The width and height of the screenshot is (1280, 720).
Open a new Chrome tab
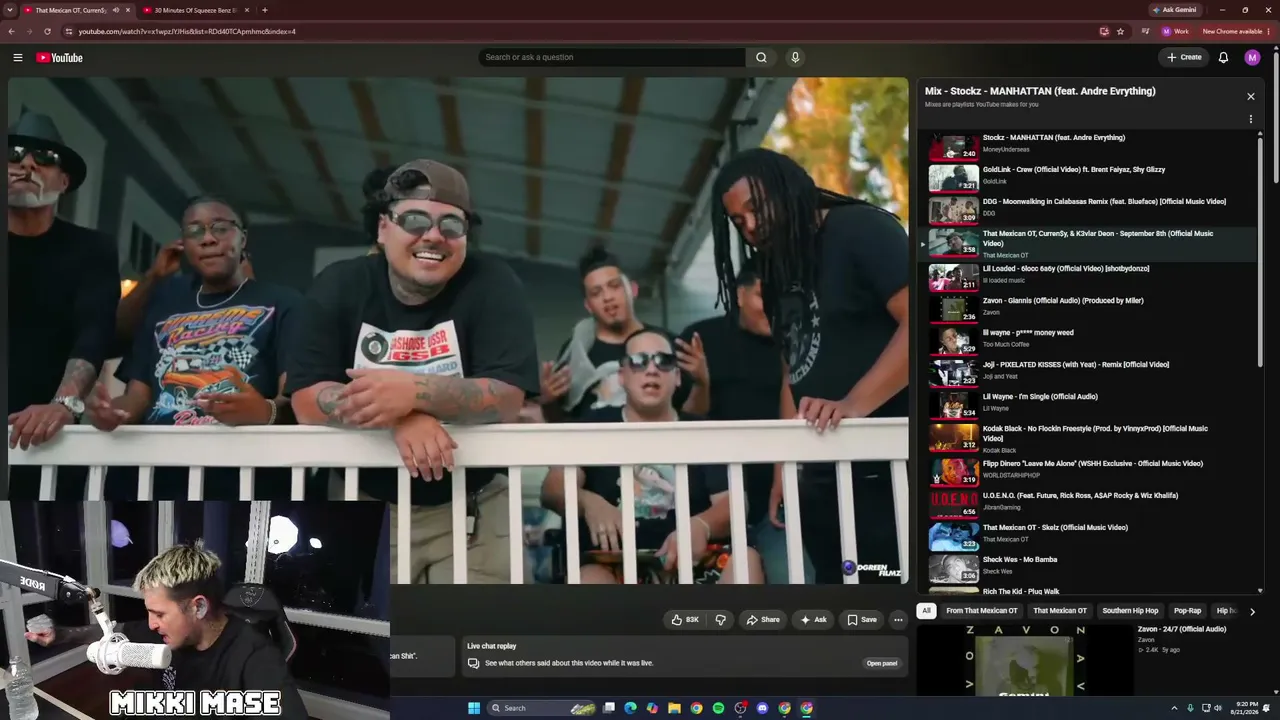click(x=264, y=10)
